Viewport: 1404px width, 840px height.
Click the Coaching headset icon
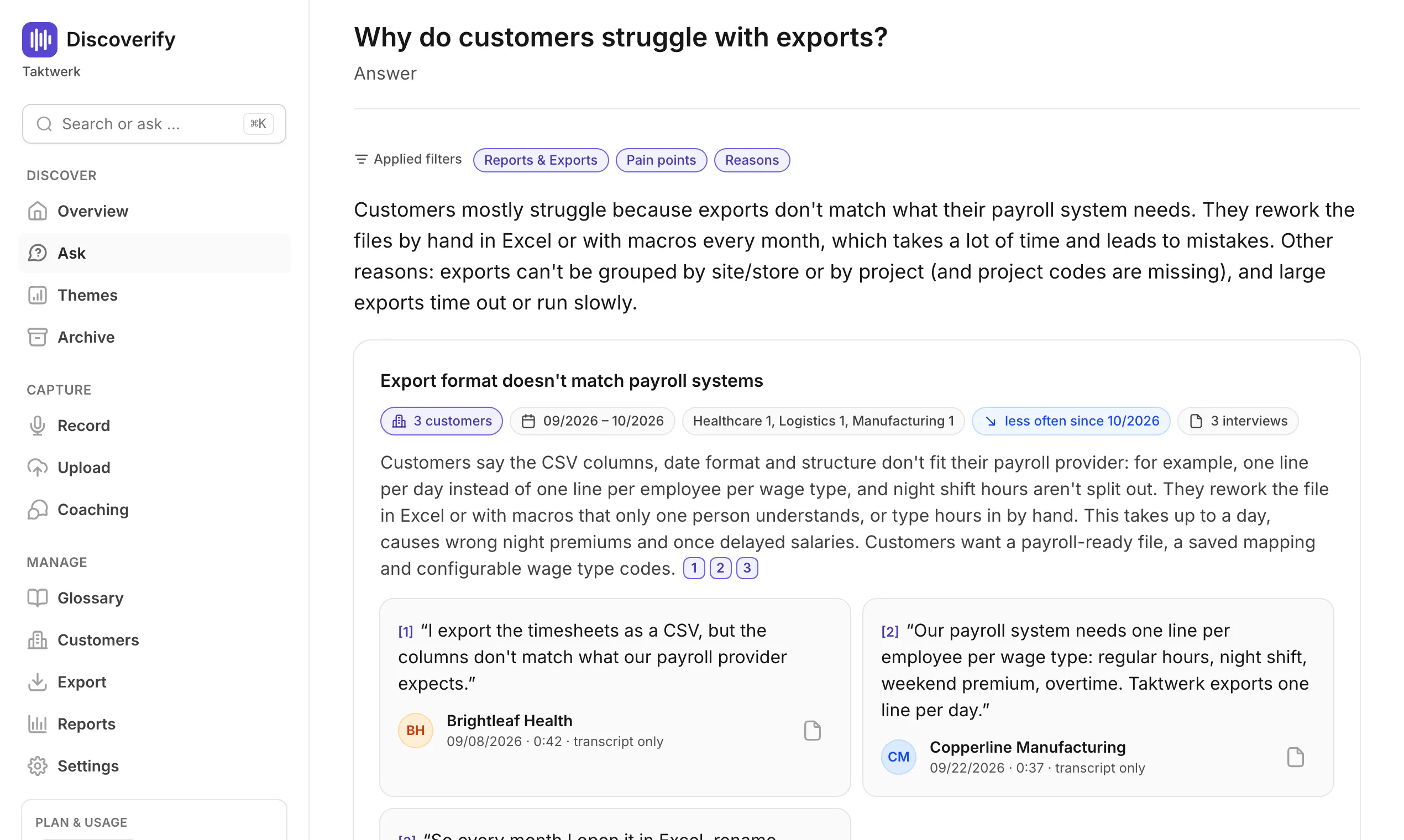38,510
